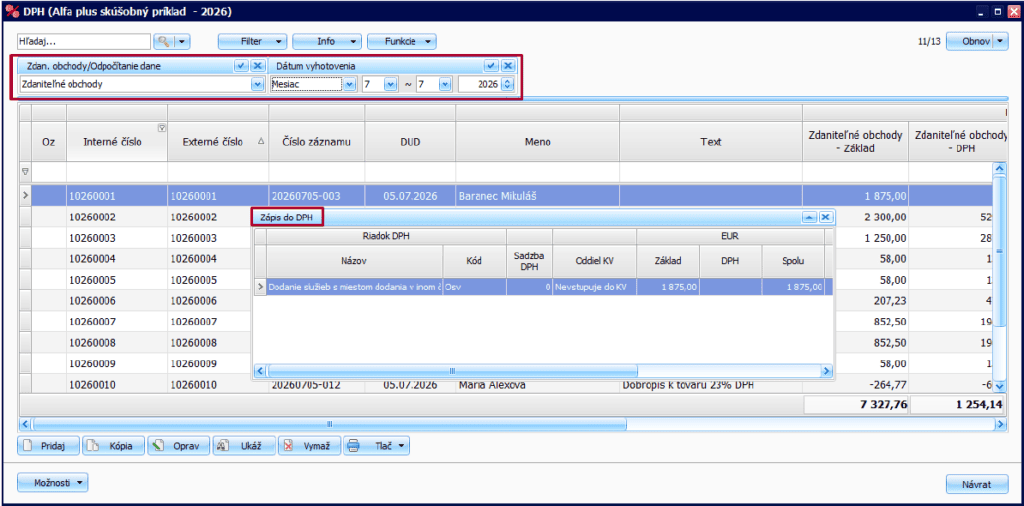Image resolution: width=1024 pixels, height=506 pixels.
Task: Click the Názov column header in Zápis do DPH
Action: pos(354,261)
